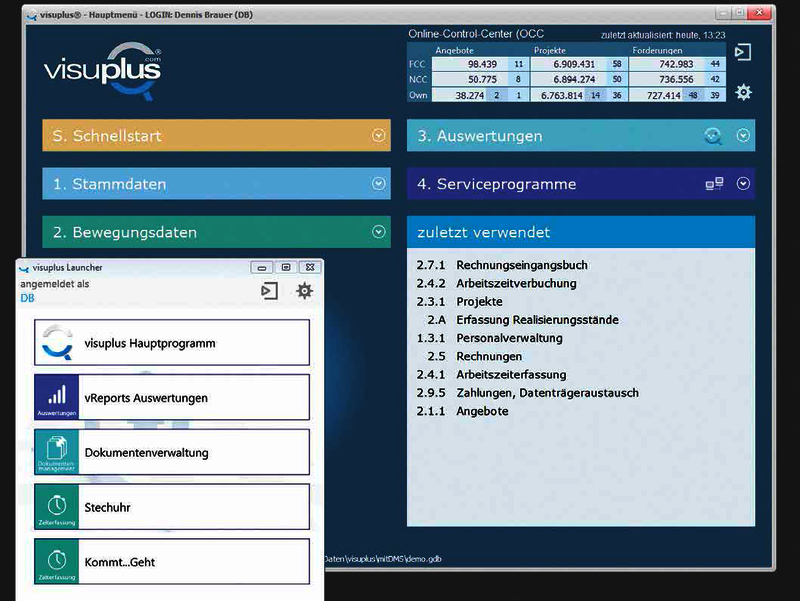Open recent item 2.7.1 Rechnungseingangsbuch
Screen dimensions: 800x601
[x=502, y=265]
